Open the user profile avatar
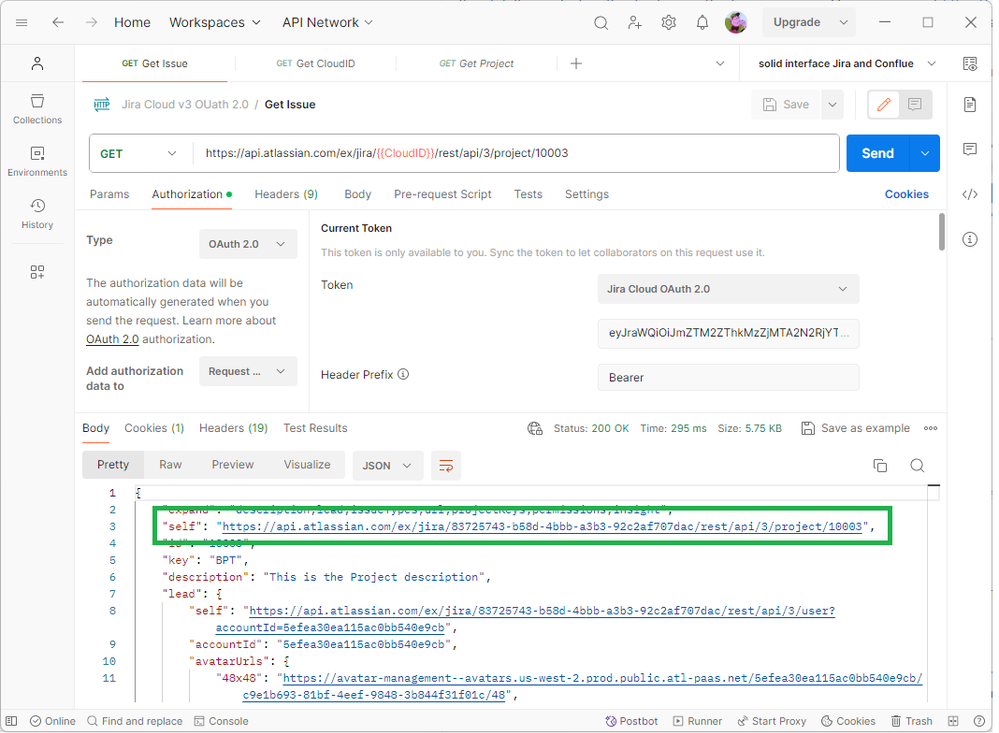Viewport: 999px width, 733px height. [x=736, y=22]
